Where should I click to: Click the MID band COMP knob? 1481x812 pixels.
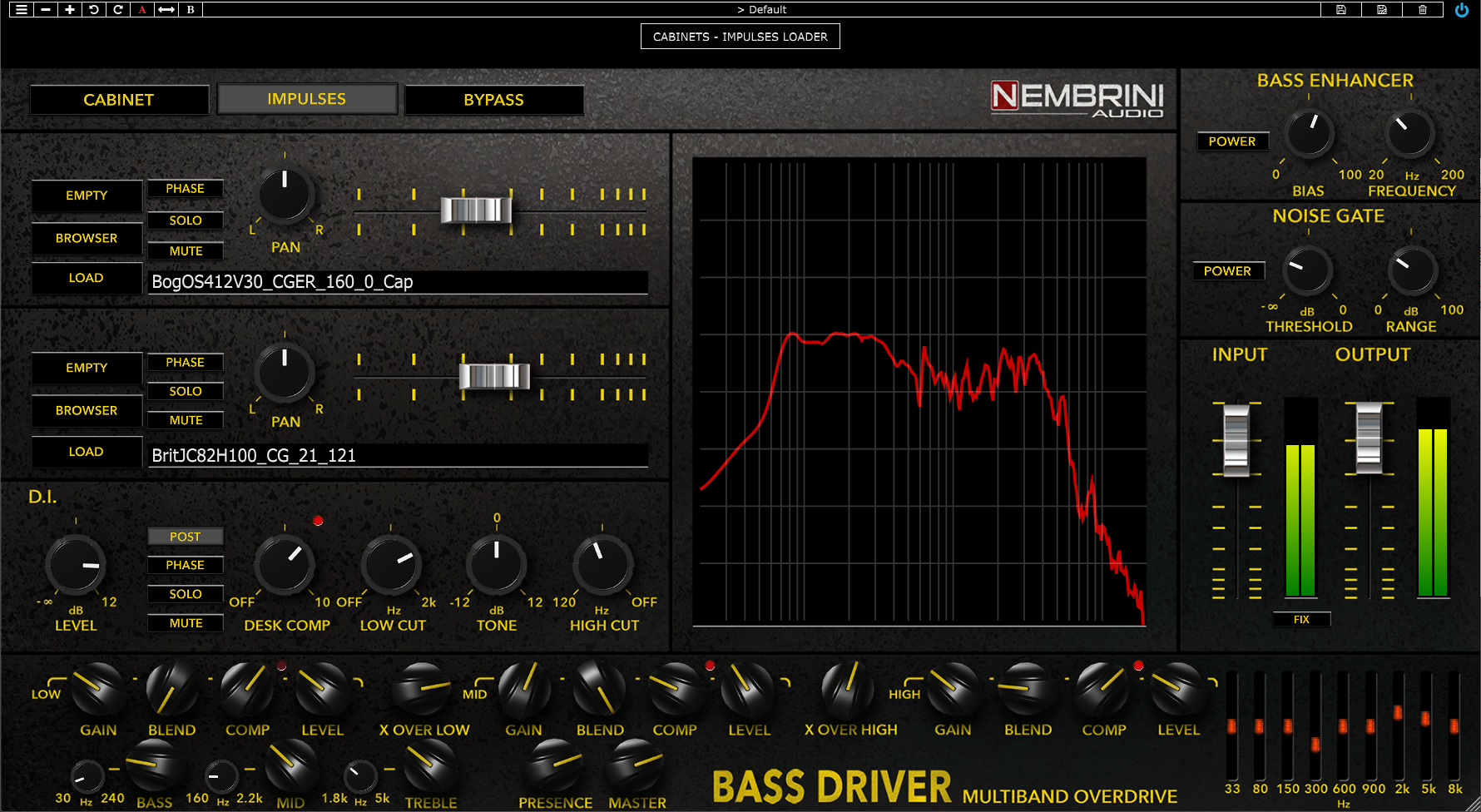[674, 689]
